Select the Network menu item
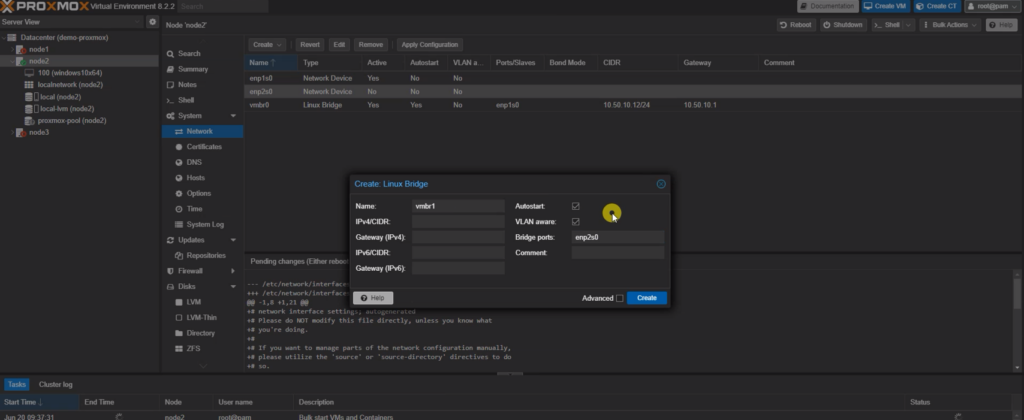 tap(202, 131)
